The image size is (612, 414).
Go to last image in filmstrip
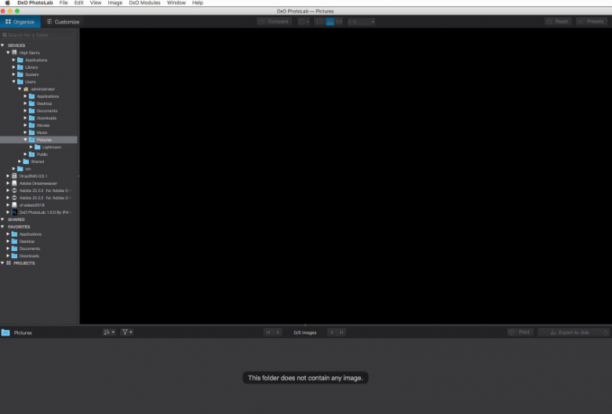(342, 332)
